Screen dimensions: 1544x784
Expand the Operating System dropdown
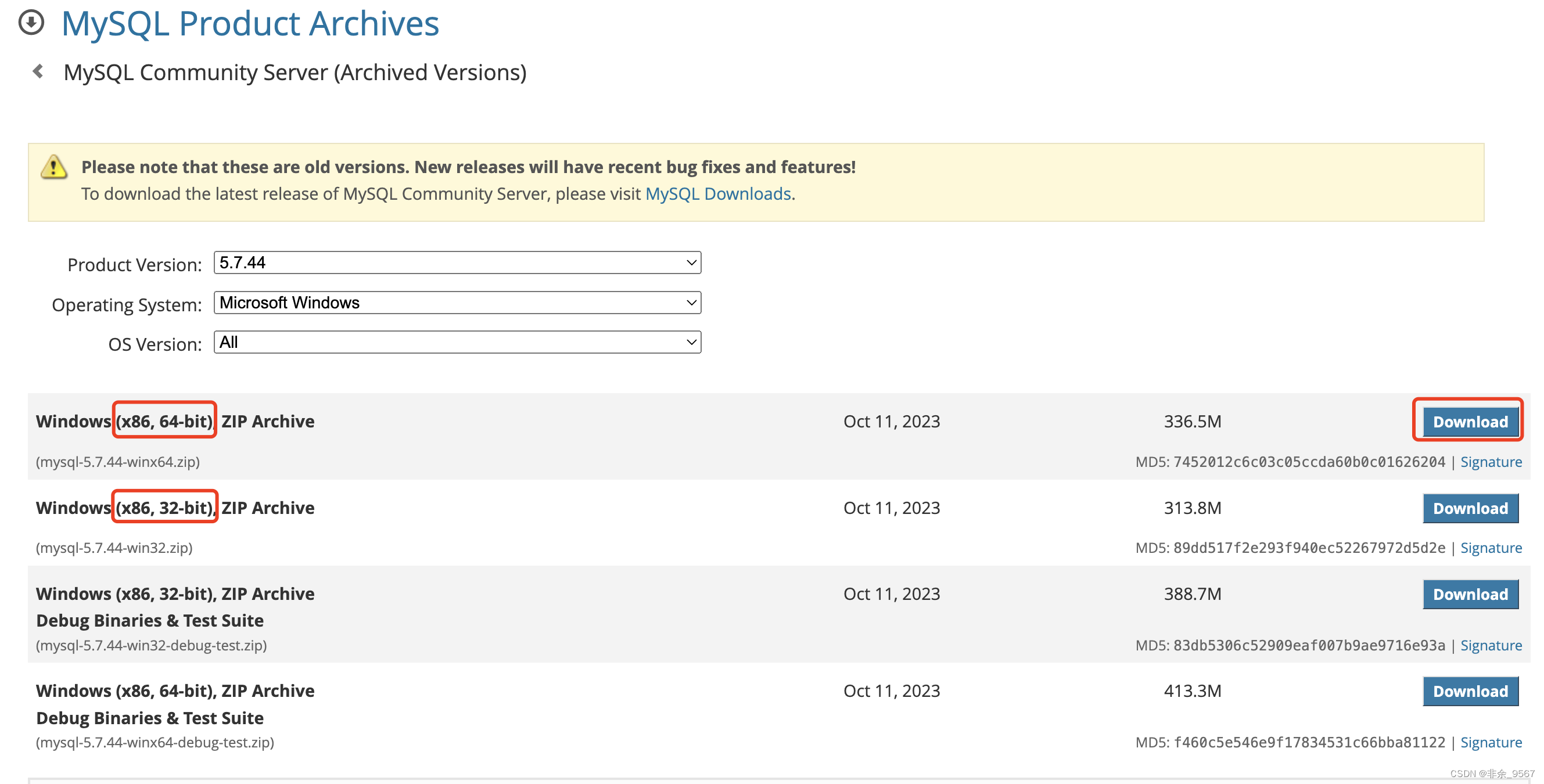click(457, 303)
